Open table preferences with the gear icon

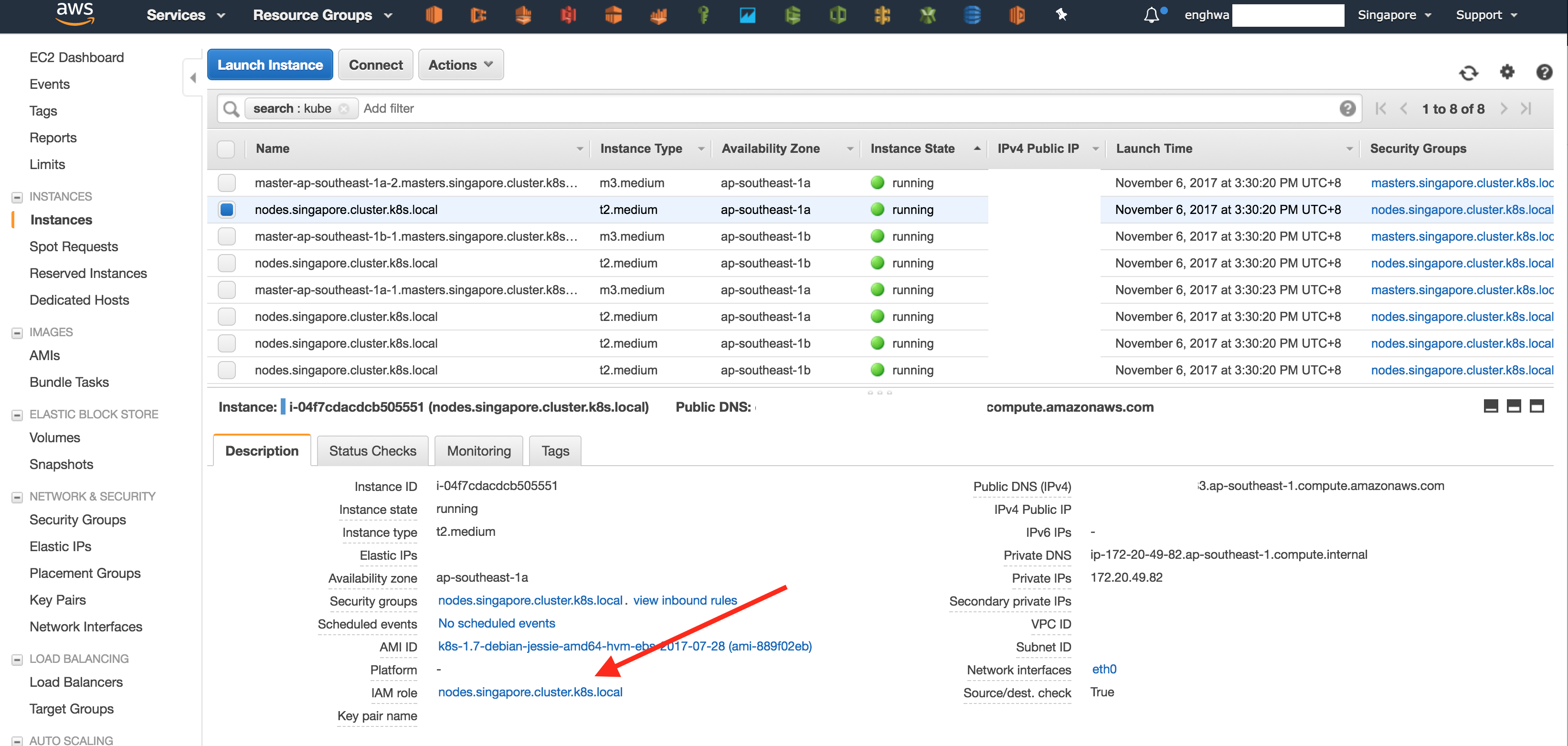1506,72
